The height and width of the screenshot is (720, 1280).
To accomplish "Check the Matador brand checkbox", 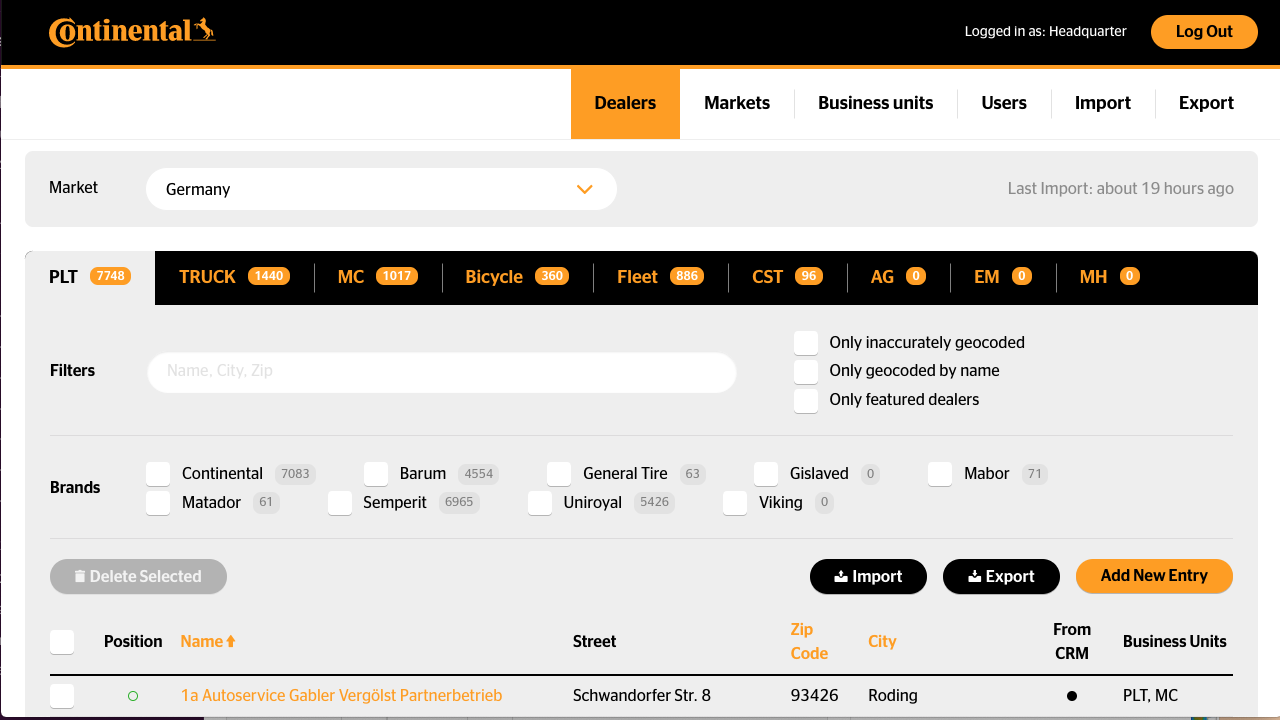I will coord(158,503).
